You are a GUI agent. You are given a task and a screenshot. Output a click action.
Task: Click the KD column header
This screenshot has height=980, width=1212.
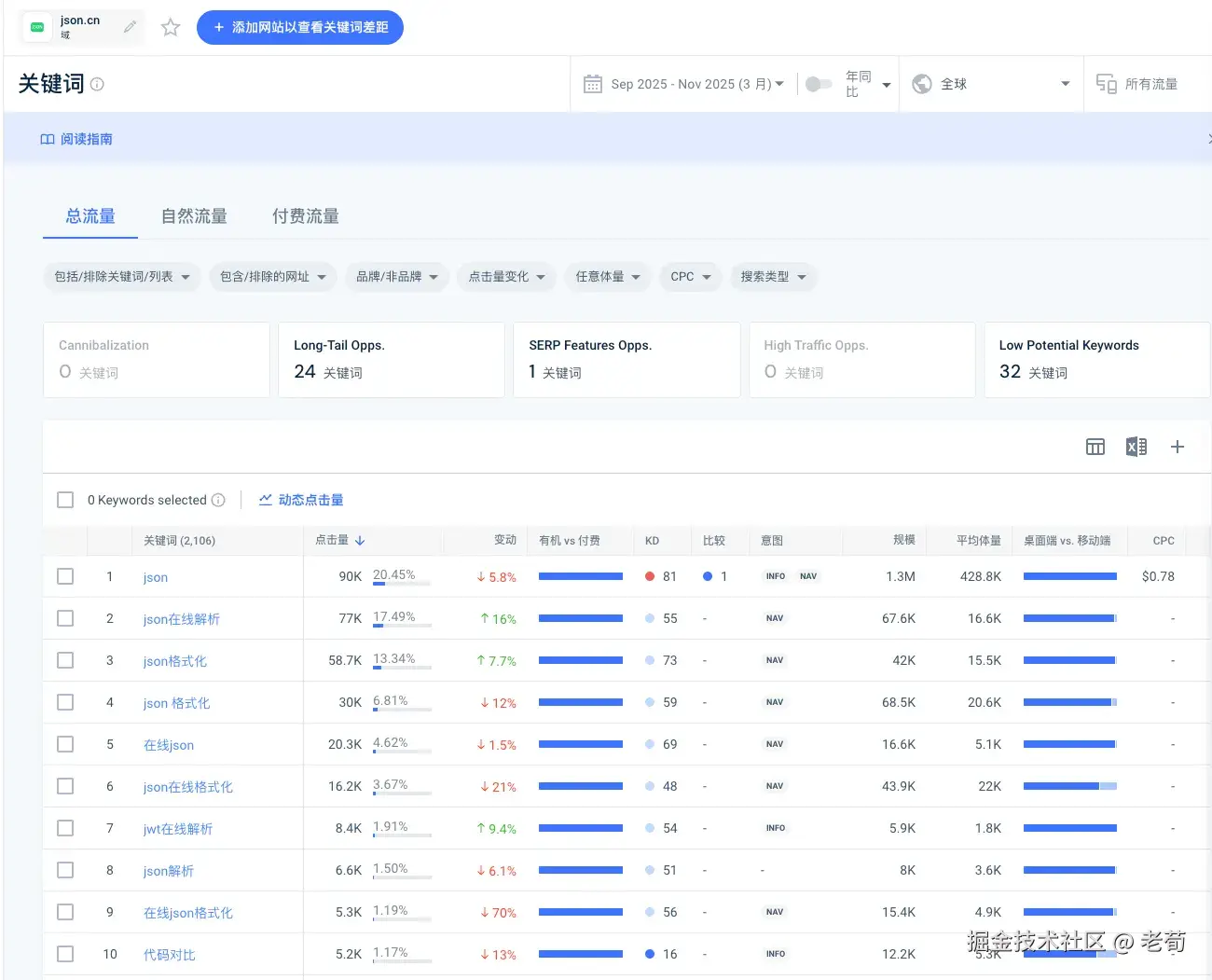tap(652, 541)
